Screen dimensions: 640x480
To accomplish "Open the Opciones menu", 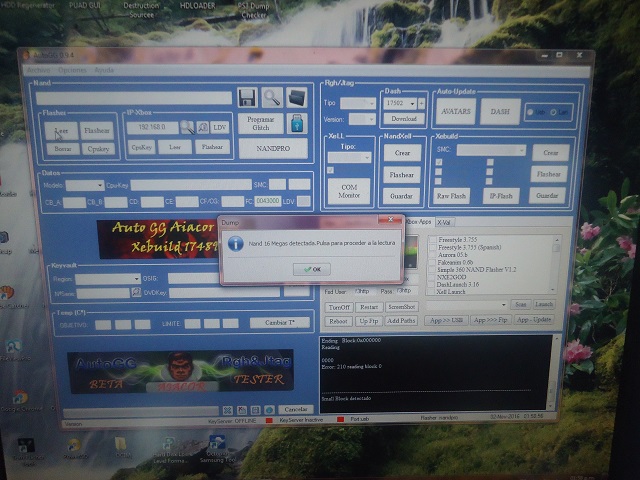I will (71, 70).
